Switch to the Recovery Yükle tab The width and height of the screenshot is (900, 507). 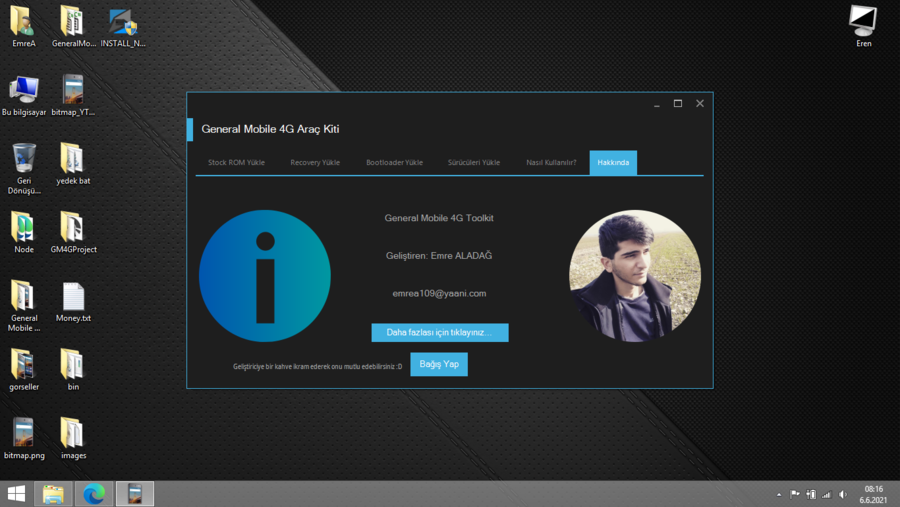[315, 162]
